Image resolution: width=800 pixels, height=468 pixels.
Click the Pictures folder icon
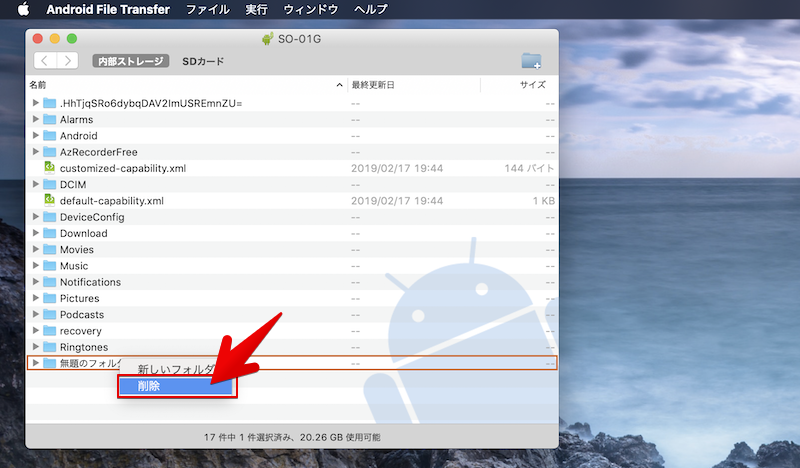[x=49, y=298]
